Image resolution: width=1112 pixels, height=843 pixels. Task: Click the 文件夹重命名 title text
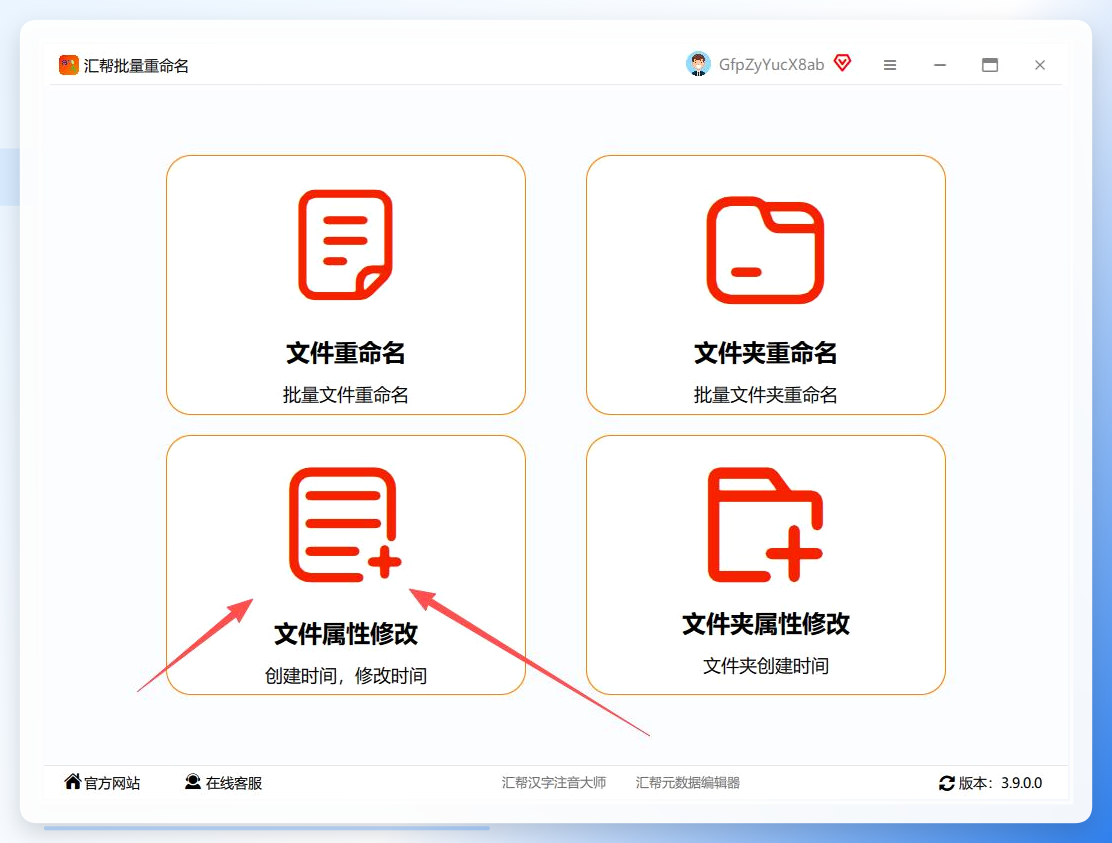coord(765,353)
